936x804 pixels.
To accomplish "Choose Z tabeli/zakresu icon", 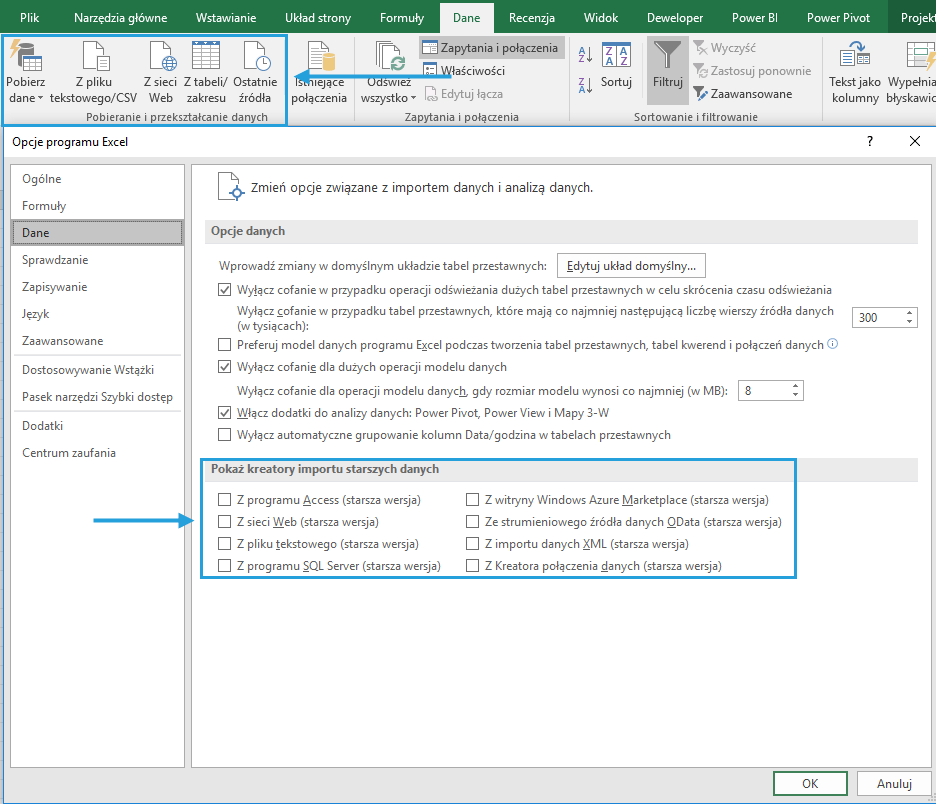I will pyautogui.click(x=206, y=57).
